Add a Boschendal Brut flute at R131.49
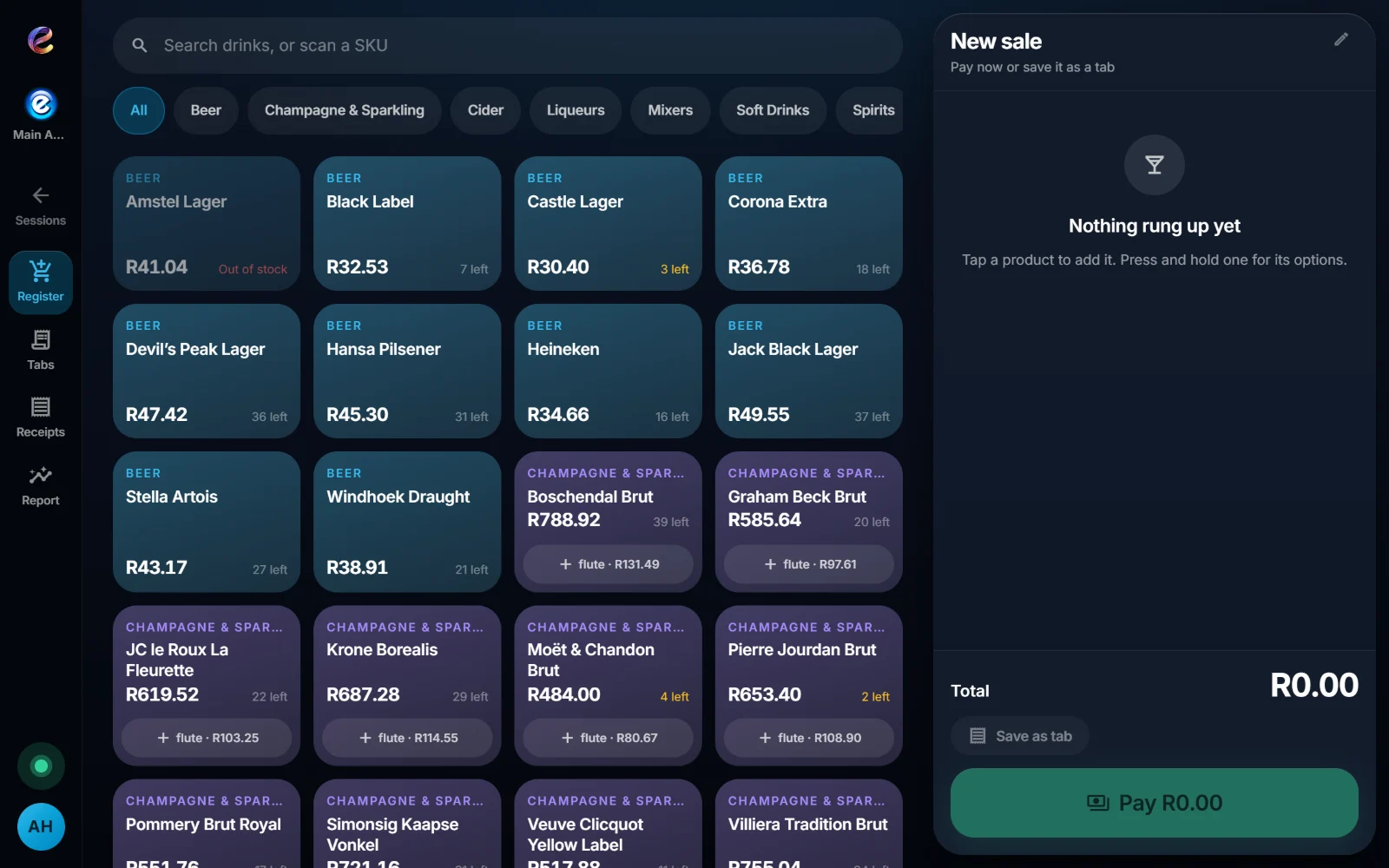This screenshot has height=868, width=1389. tap(608, 564)
